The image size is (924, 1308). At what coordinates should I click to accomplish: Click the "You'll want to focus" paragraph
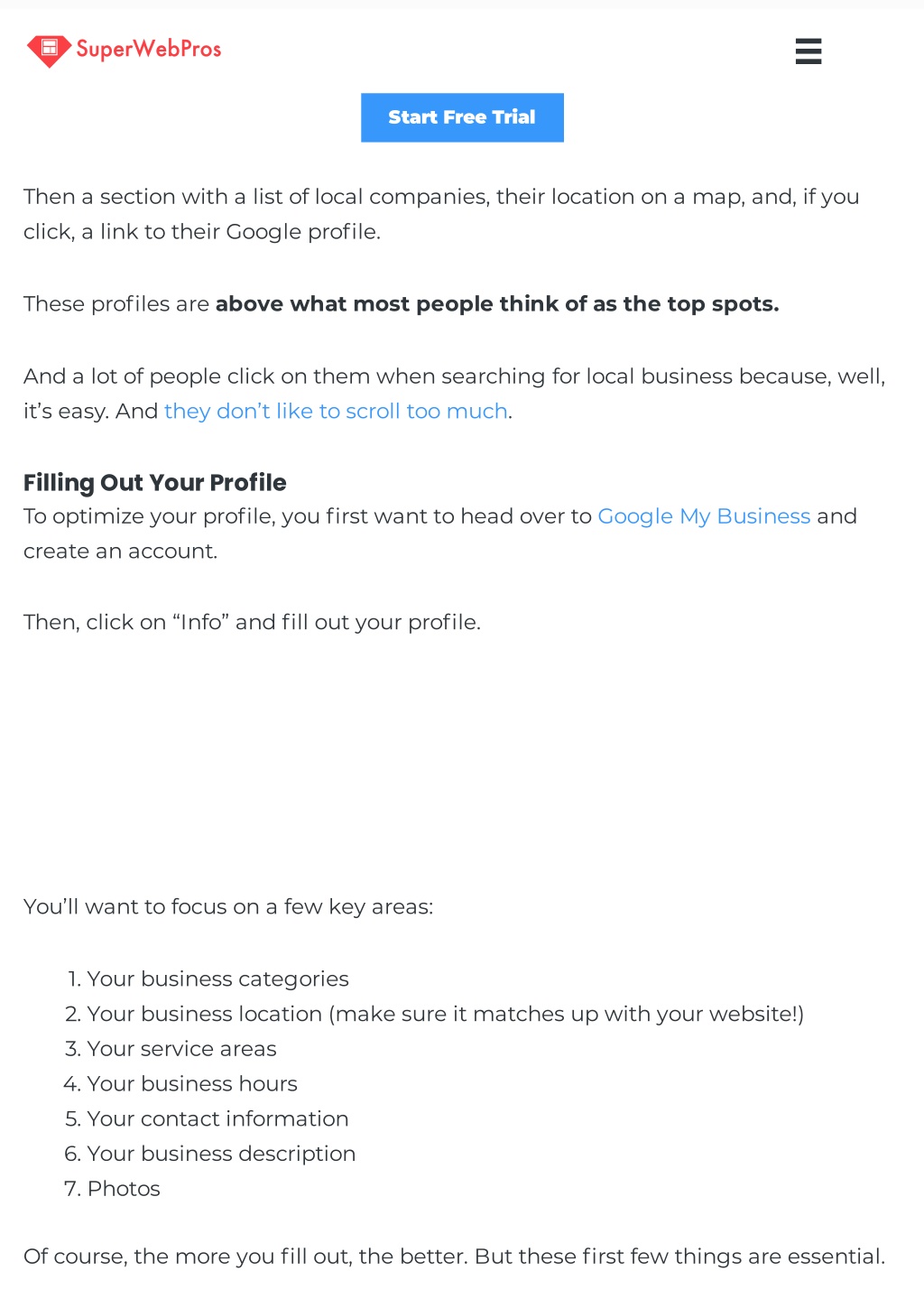coord(228,907)
